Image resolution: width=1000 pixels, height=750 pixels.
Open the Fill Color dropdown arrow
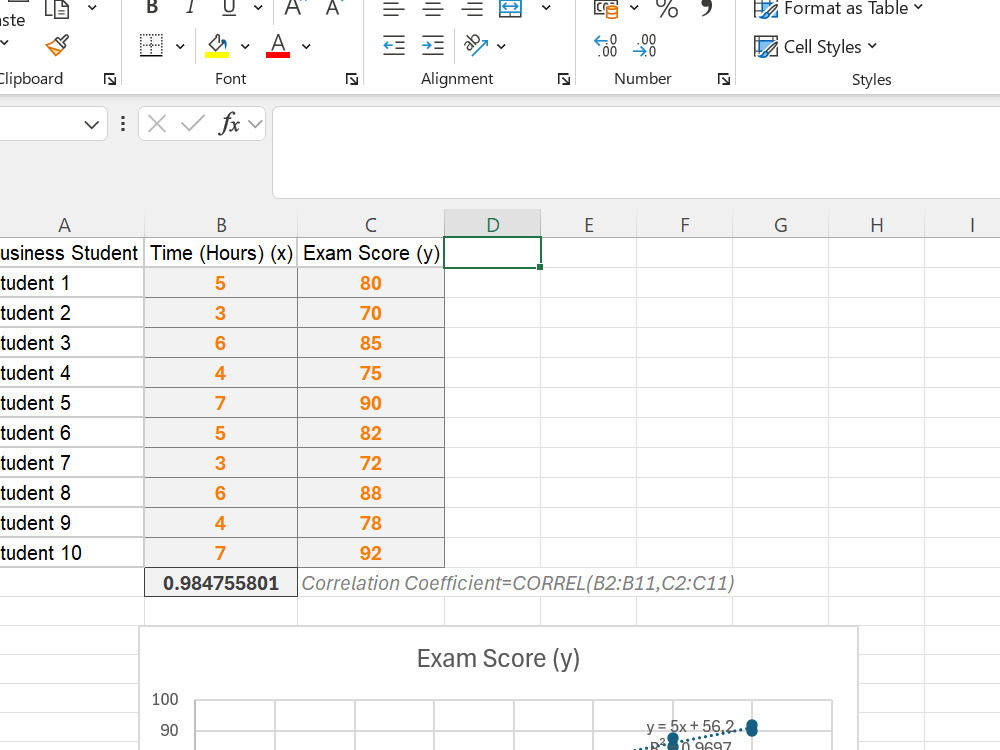click(x=245, y=46)
